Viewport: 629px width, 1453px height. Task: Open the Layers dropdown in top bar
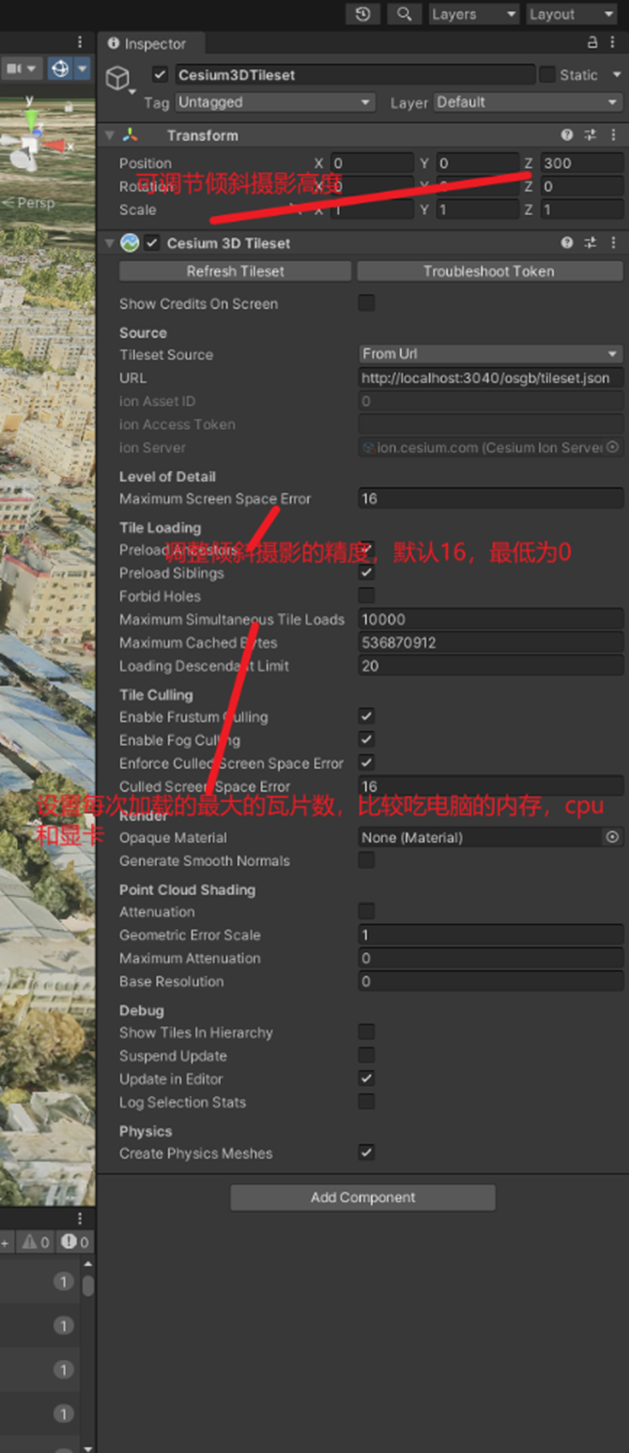click(x=473, y=14)
